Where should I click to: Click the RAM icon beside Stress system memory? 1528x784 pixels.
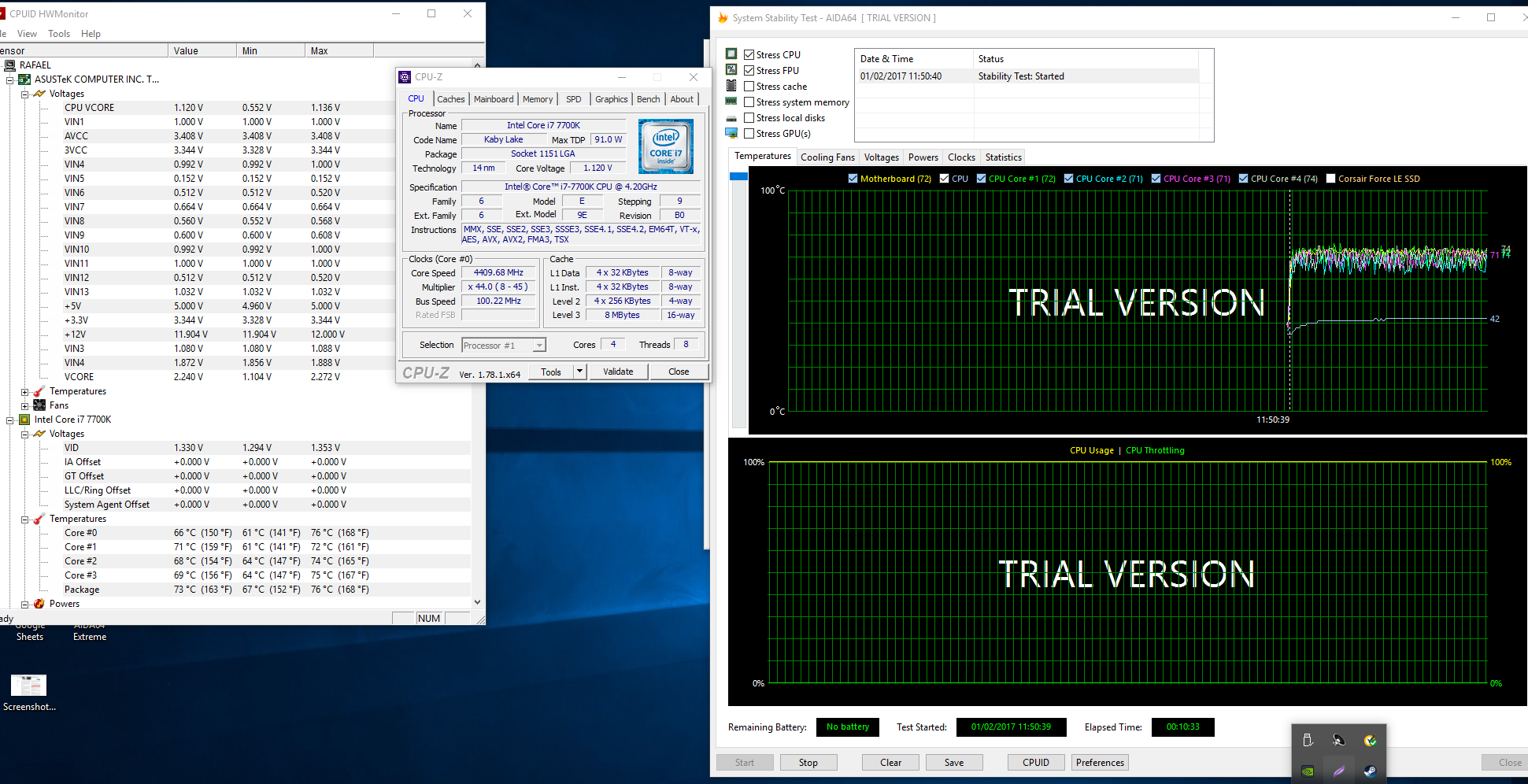point(731,101)
